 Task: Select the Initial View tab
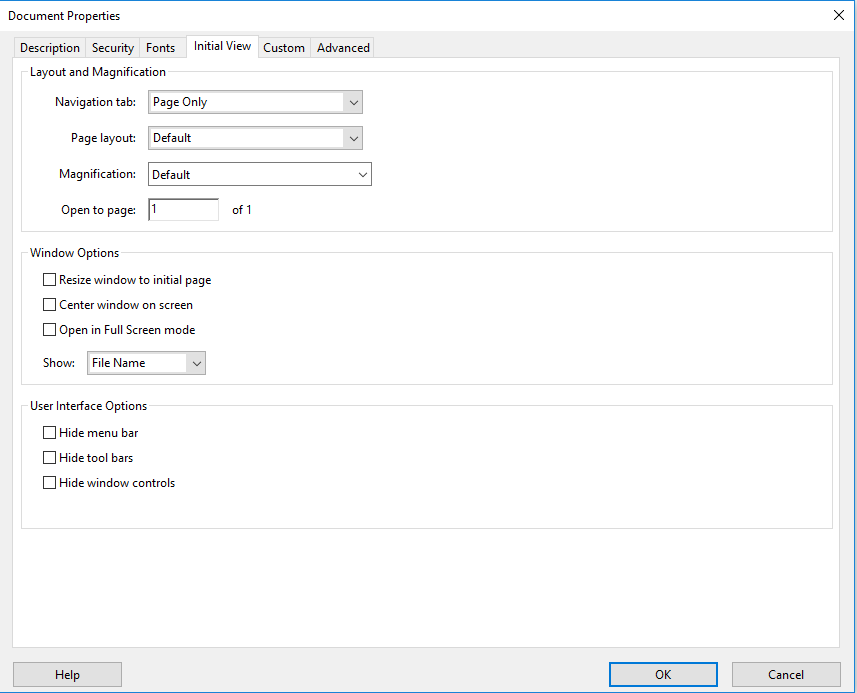tap(222, 46)
